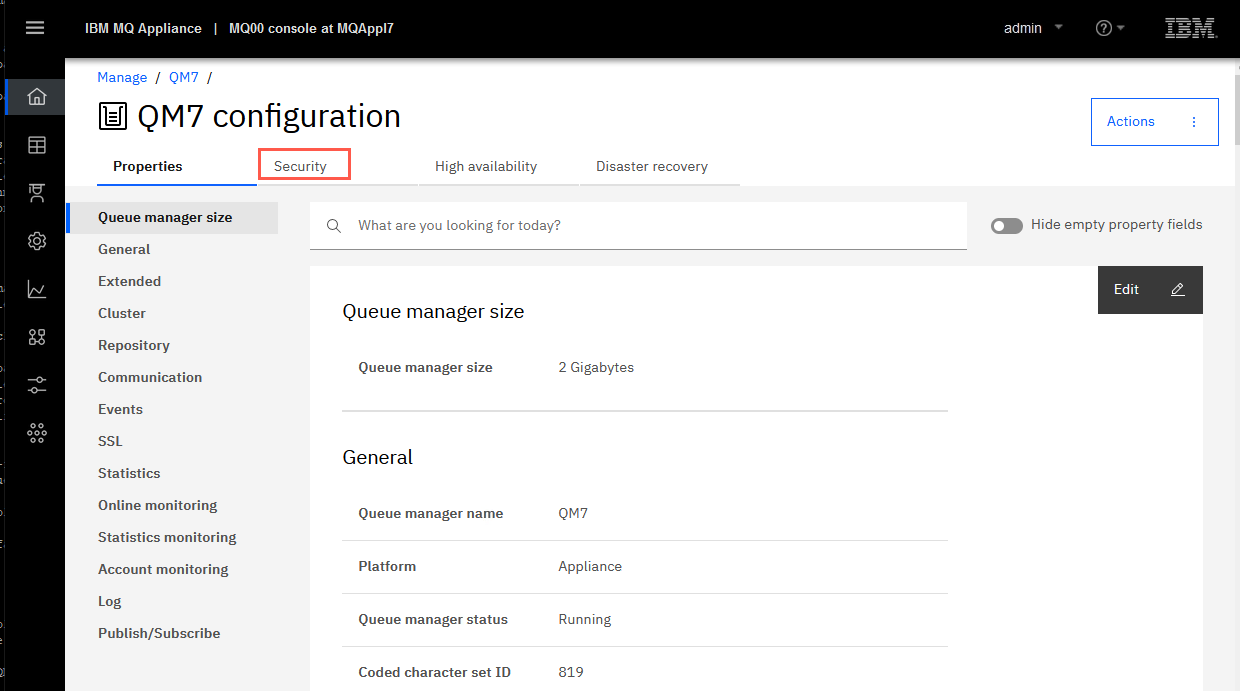Click the General section heading
The height and width of the screenshot is (691, 1240).
(x=378, y=458)
